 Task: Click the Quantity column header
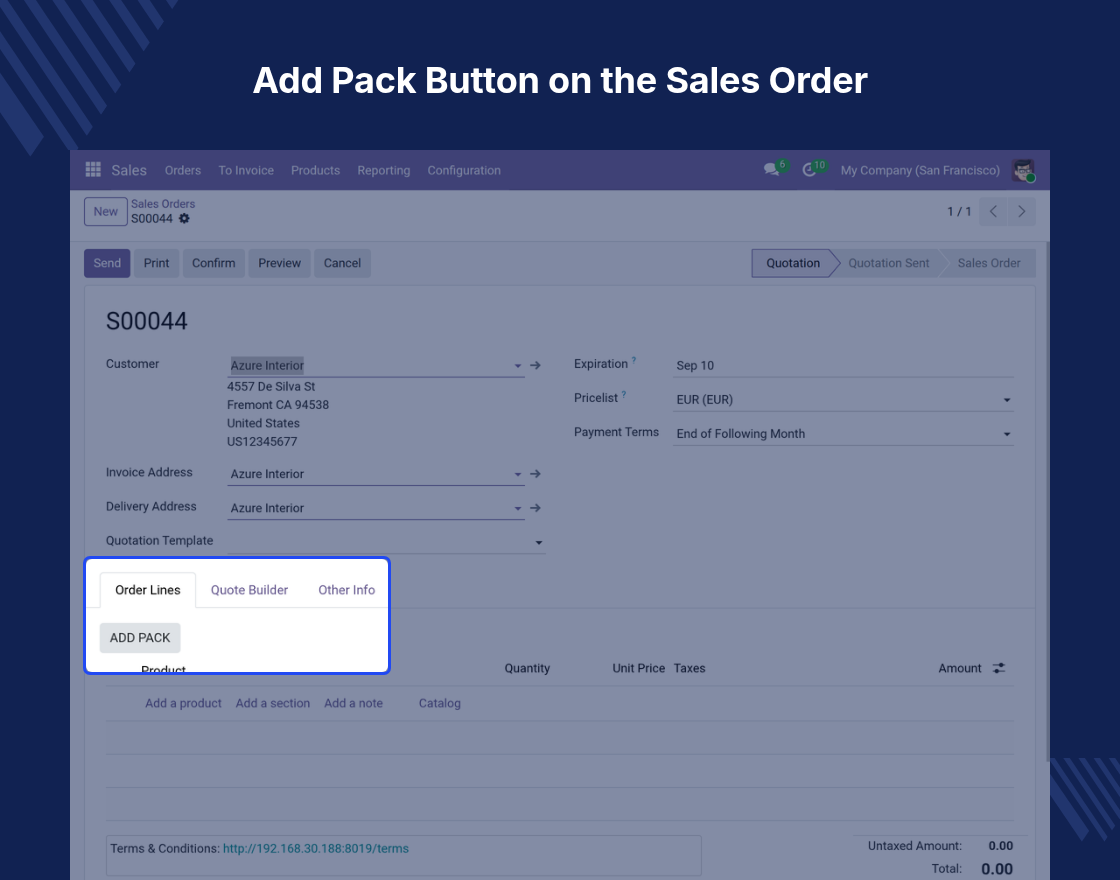click(x=527, y=668)
